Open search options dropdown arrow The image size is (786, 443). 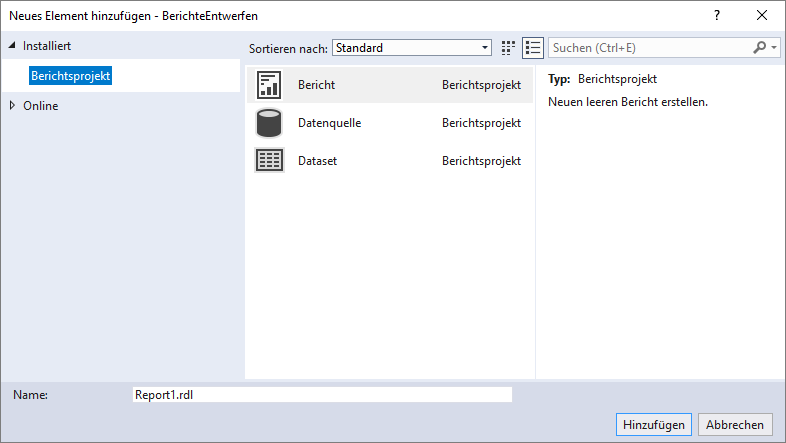click(x=774, y=48)
